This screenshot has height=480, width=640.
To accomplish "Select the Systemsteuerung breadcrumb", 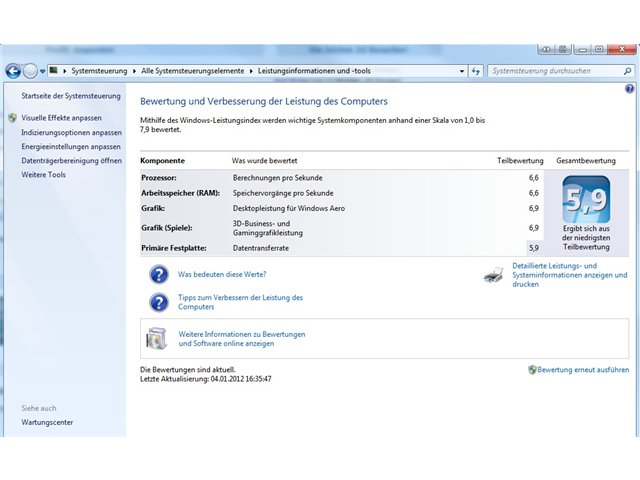I will point(99,71).
